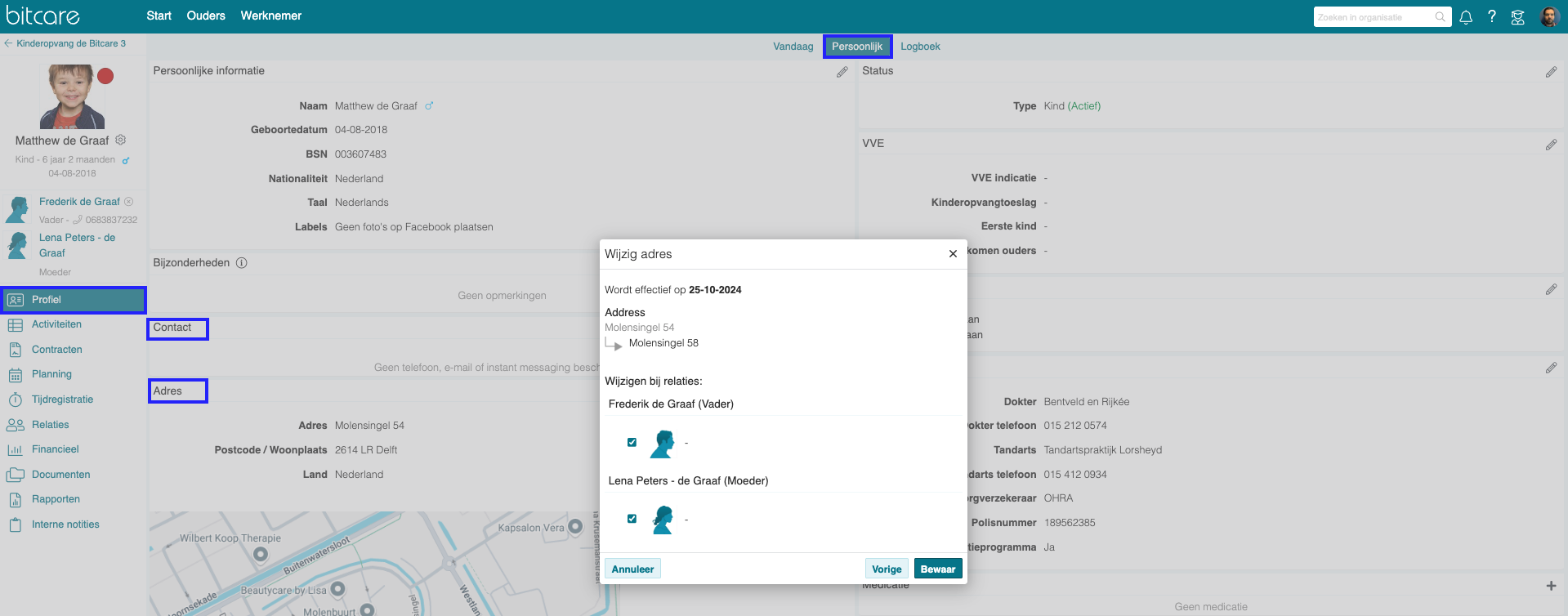Open the help question mark icon
Image resolution: width=1568 pixels, height=616 pixels.
pyautogui.click(x=1492, y=16)
